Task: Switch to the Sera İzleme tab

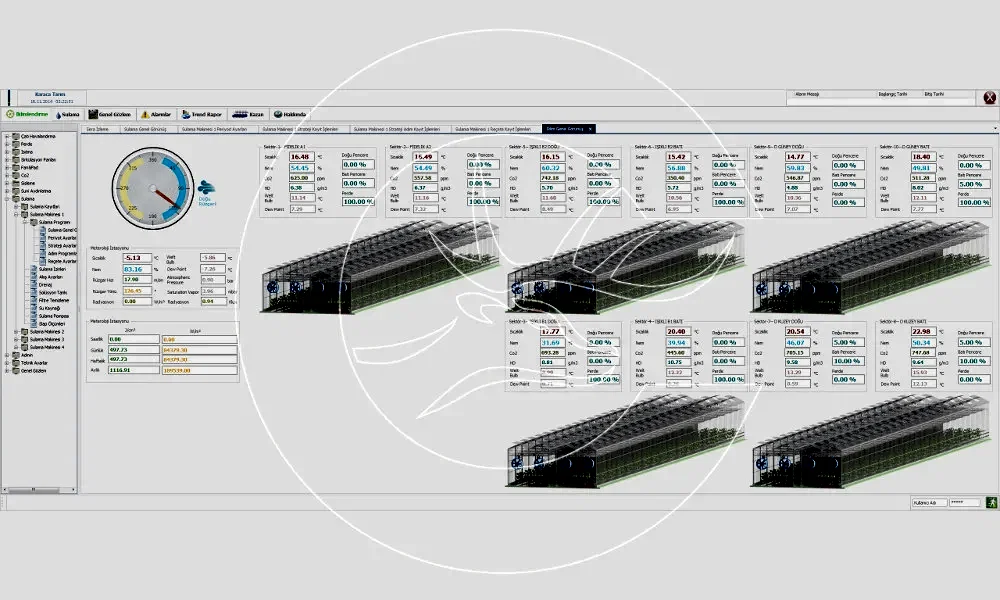Action: pos(97,129)
